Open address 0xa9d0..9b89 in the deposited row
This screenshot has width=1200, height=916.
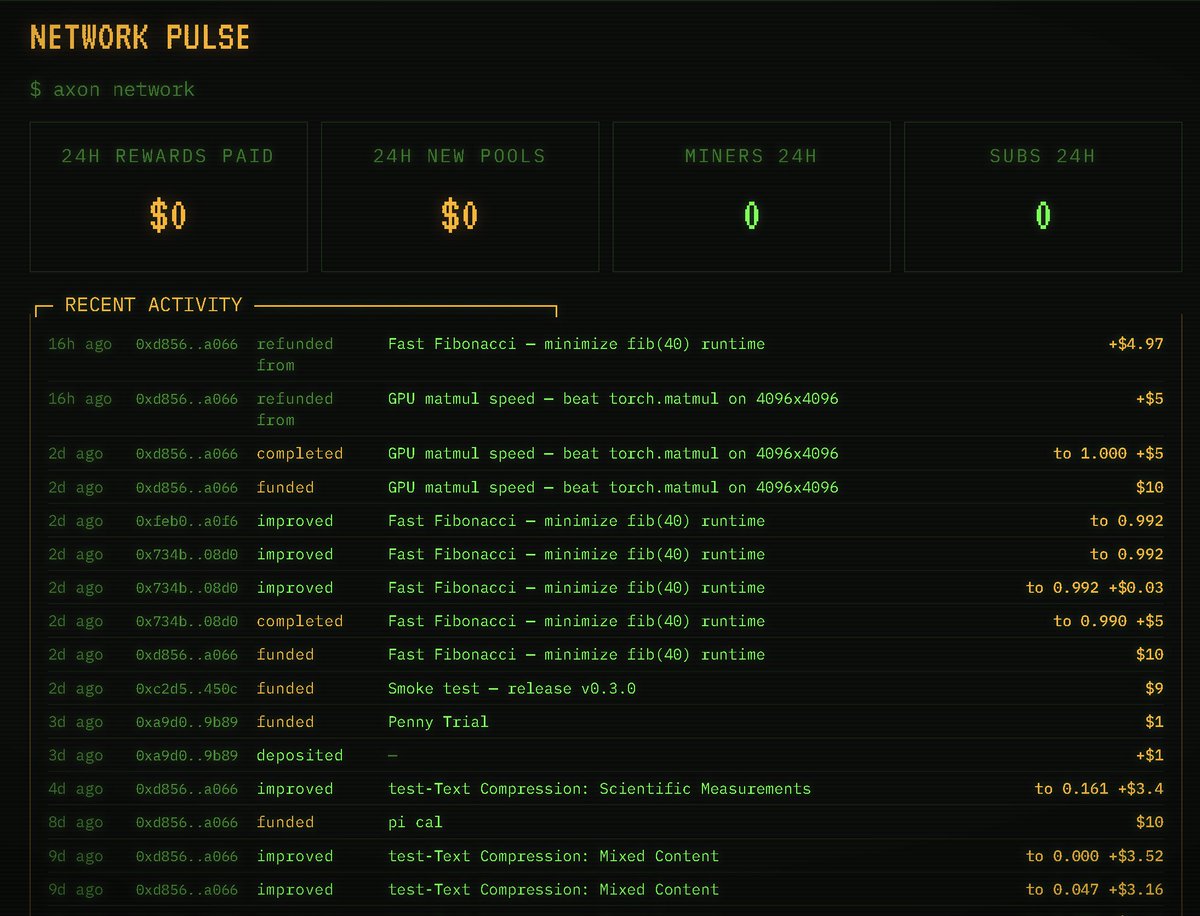pyautogui.click(x=187, y=756)
